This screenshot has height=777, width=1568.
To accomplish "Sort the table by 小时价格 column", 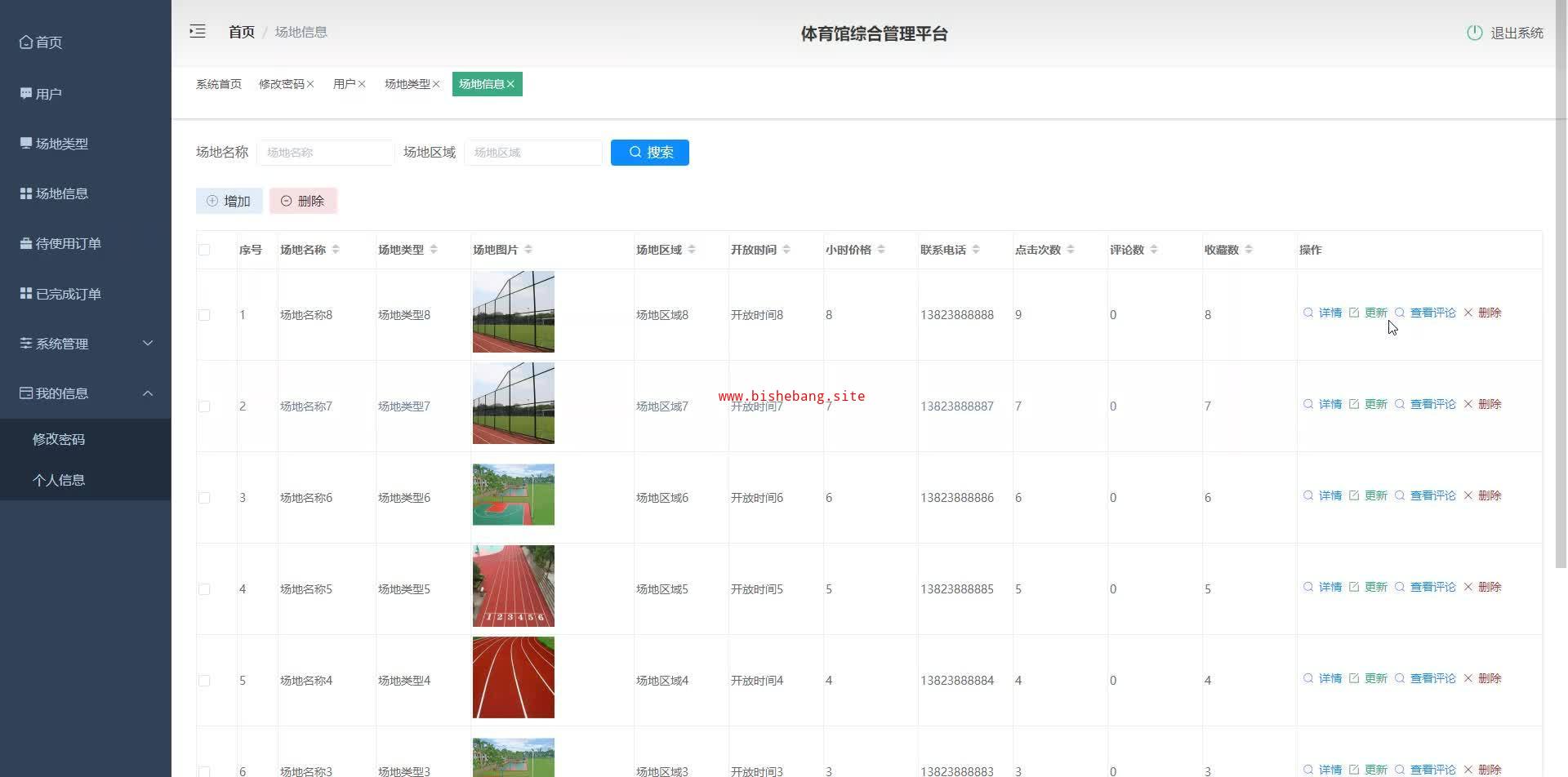I will pos(881,250).
